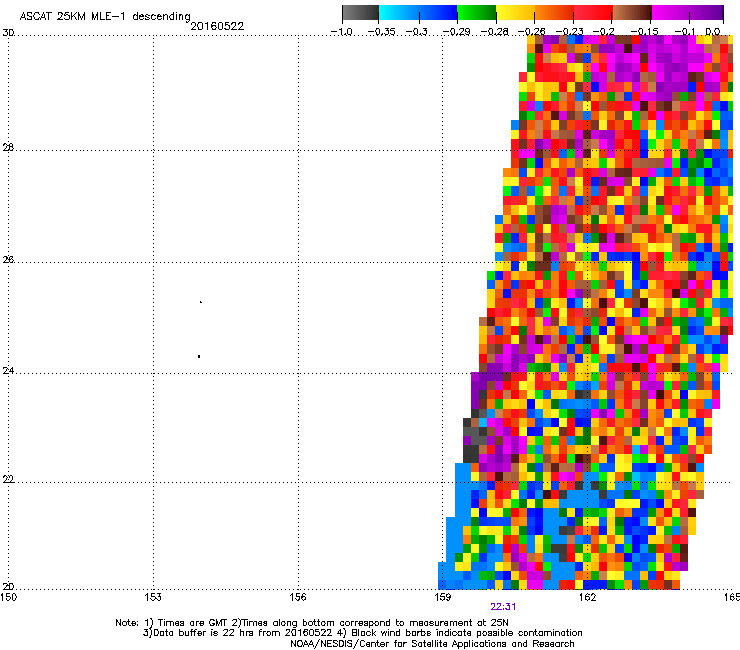
Task: Click the latitude label "20"
Action: [8, 587]
